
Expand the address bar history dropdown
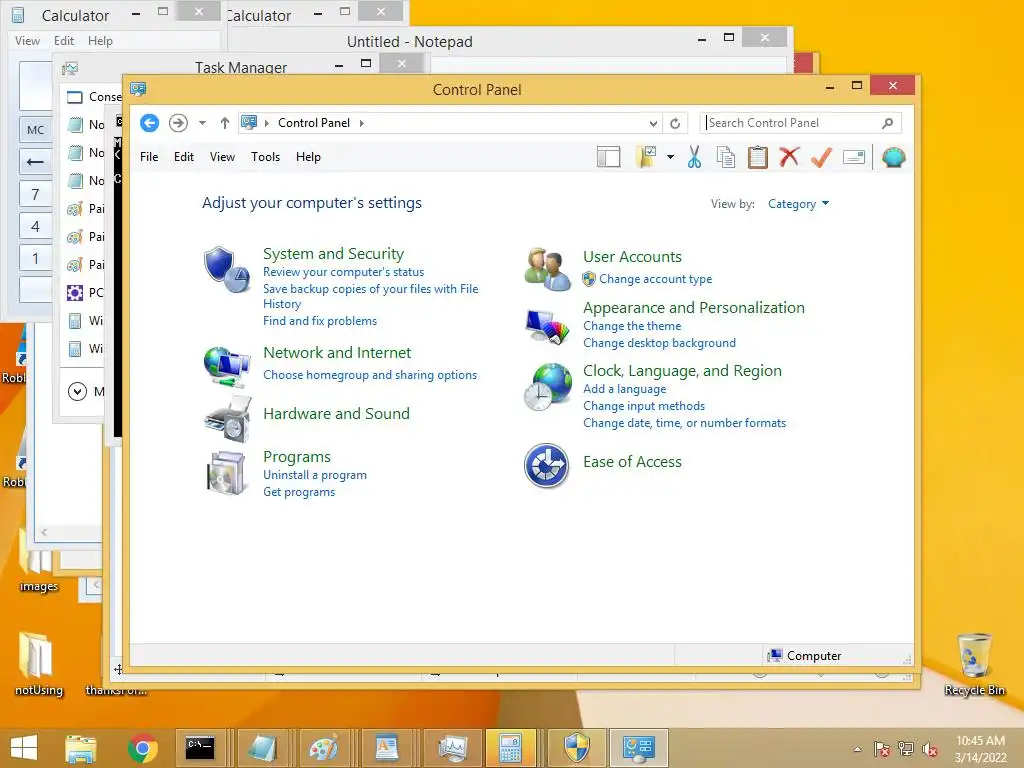click(x=653, y=123)
